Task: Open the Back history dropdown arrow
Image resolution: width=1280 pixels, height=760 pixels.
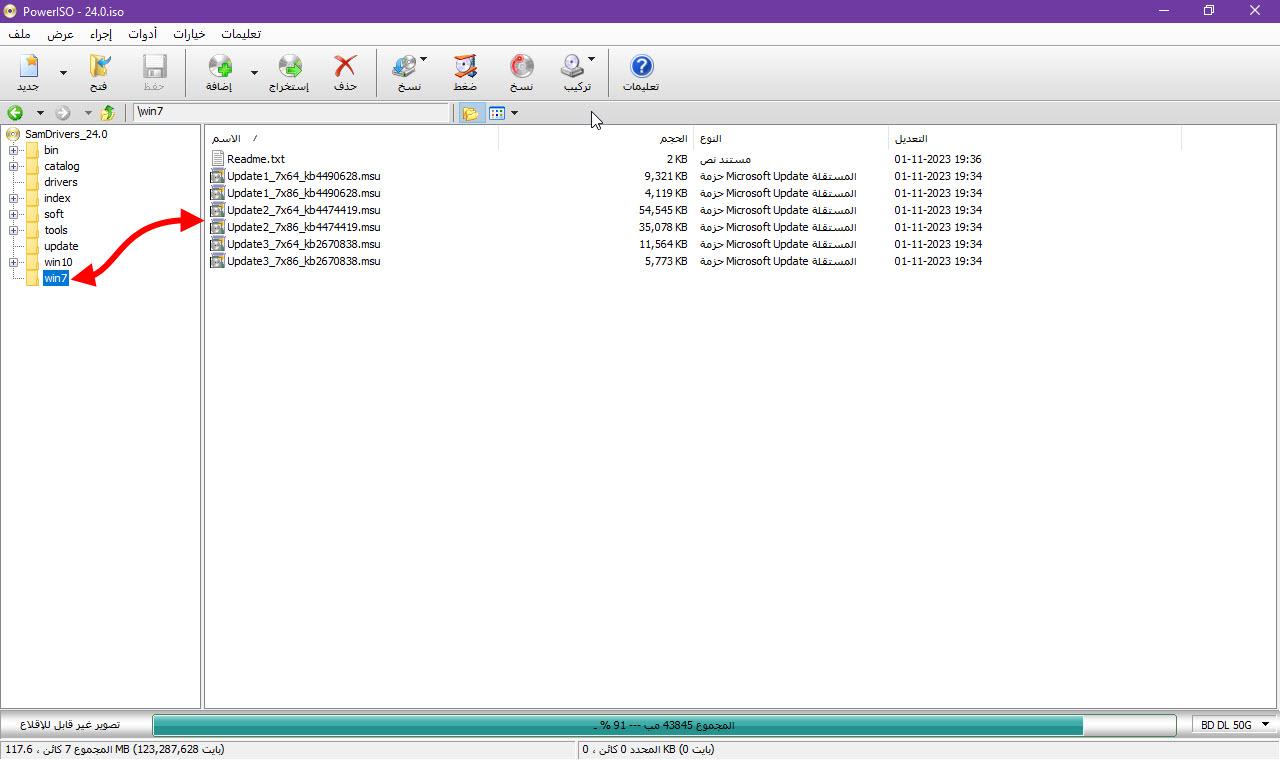Action: 40,113
